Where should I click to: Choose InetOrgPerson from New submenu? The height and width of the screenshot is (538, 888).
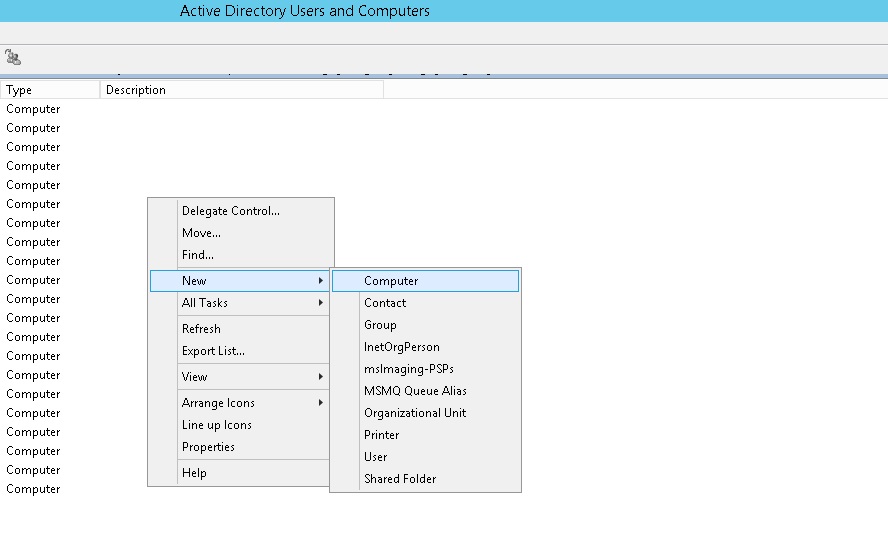point(425,347)
